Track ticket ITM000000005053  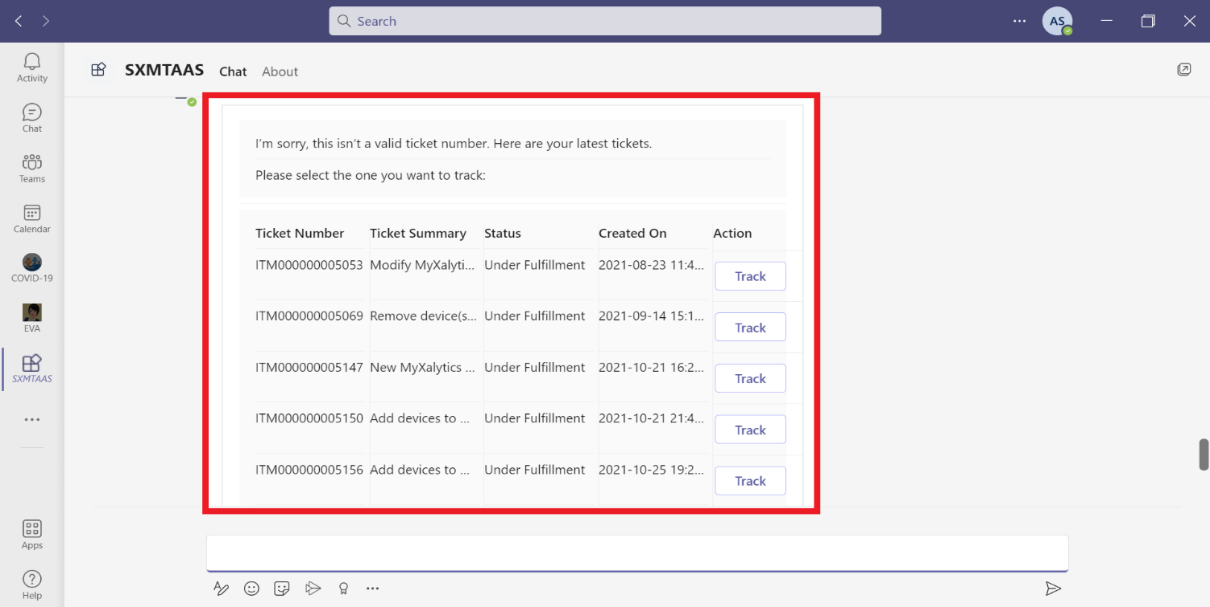pyautogui.click(x=750, y=276)
